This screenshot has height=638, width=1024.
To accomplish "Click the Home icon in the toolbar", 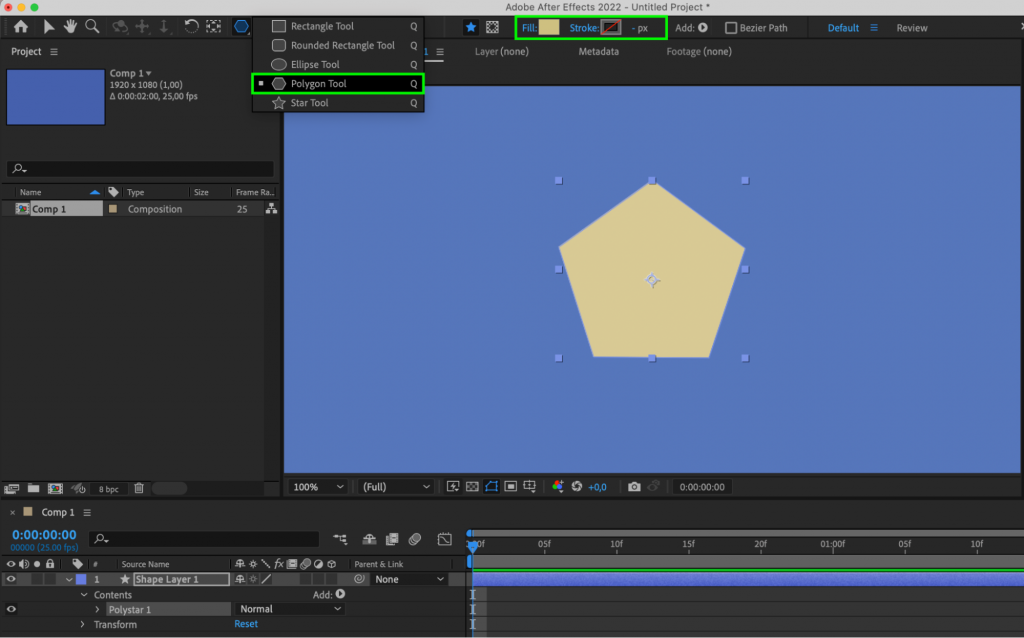I will point(21,27).
